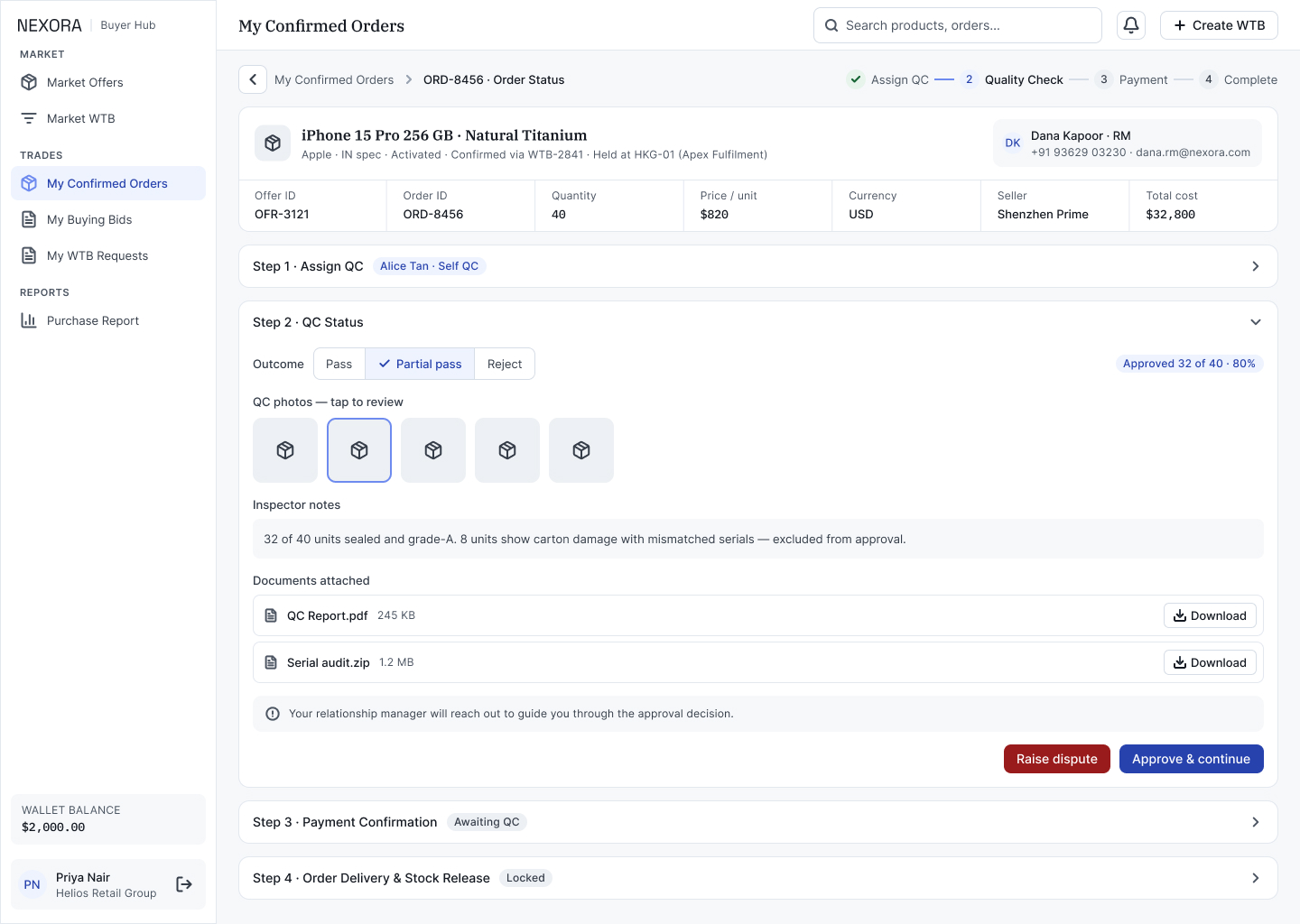The height and width of the screenshot is (924, 1300).
Task: Click the DK avatar of Dana Kapoor
Action: [1013, 143]
